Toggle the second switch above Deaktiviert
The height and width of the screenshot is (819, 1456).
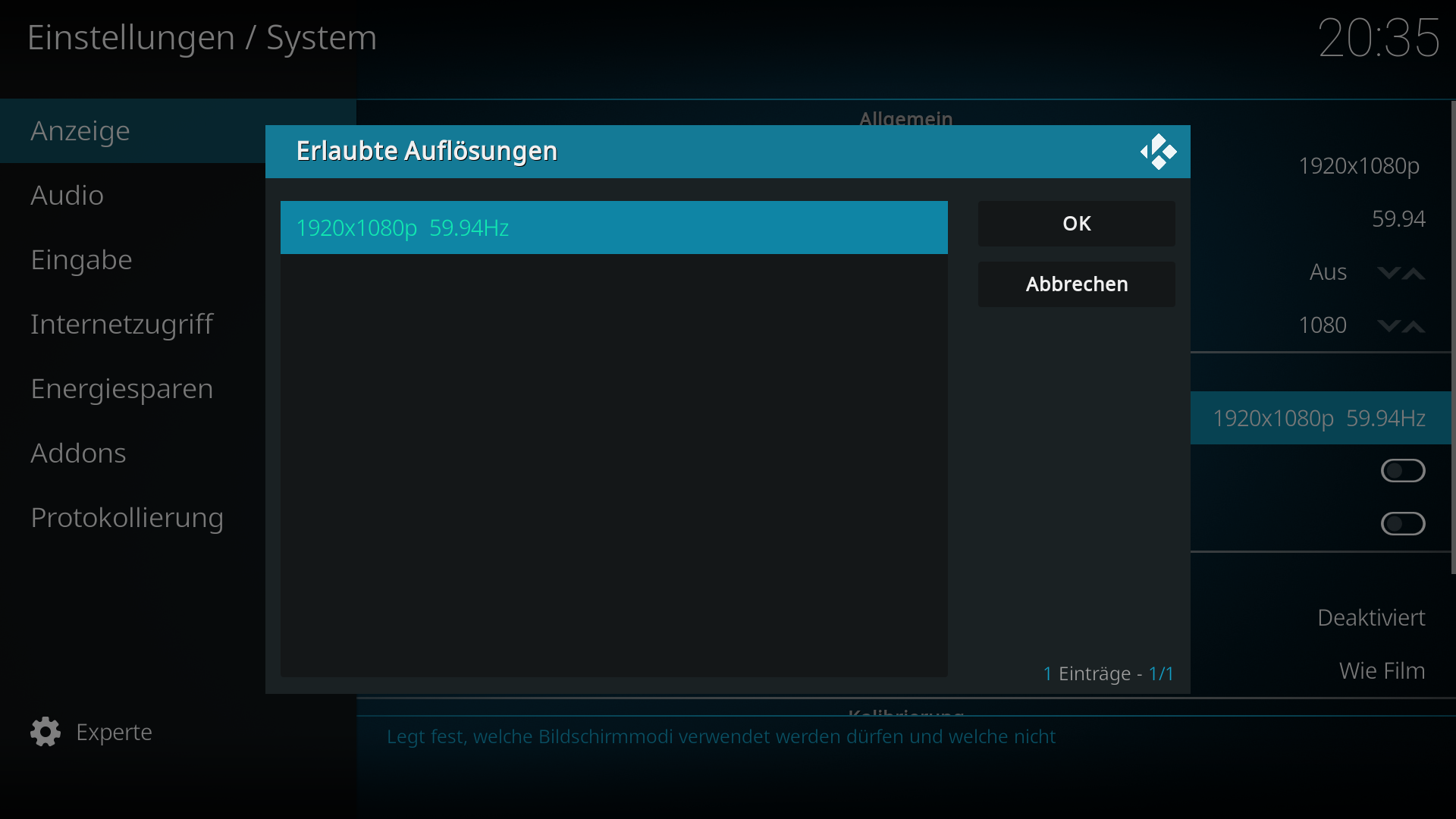click(x=1403, y=524)
